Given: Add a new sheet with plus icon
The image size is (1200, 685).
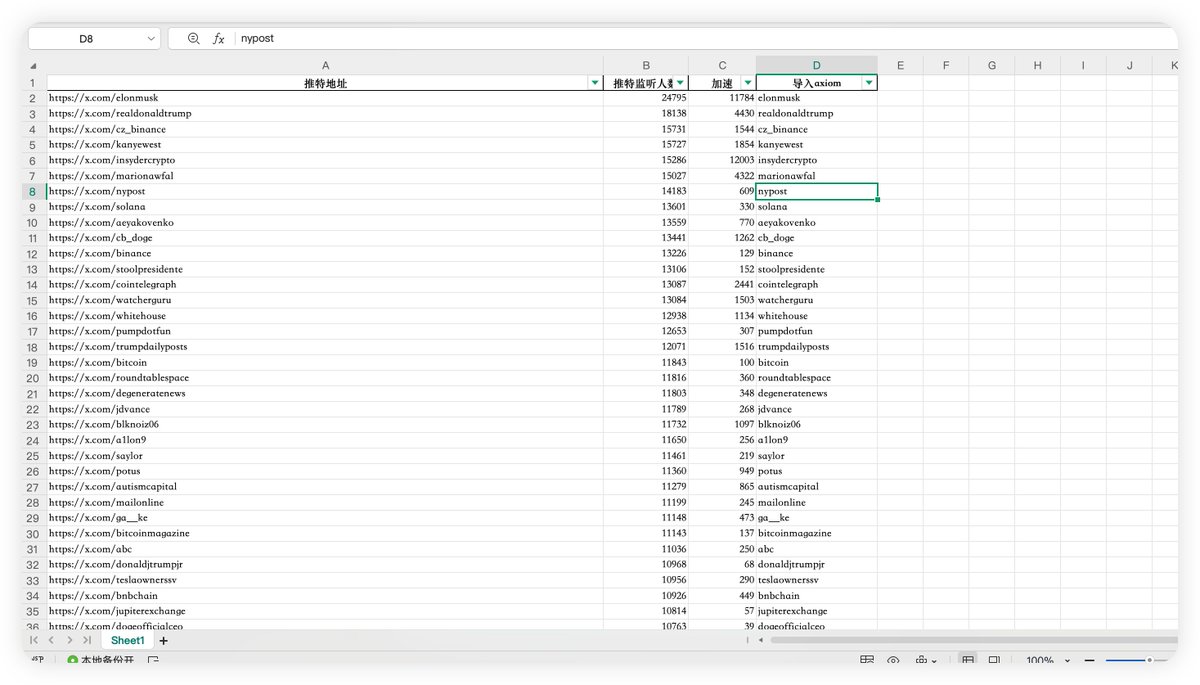Looking at the screenshot, I should 164,640.
